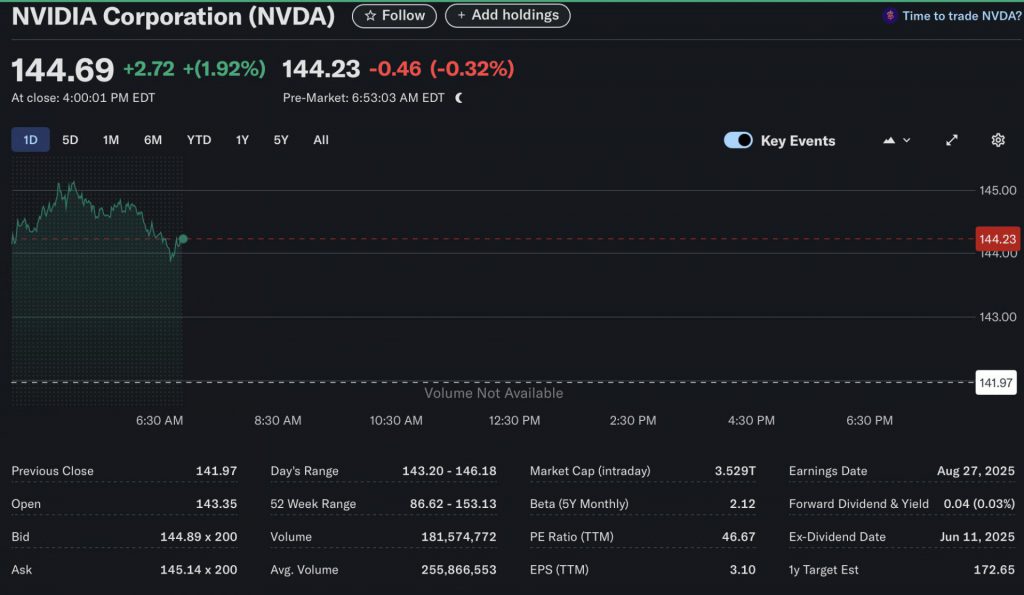Image resolution: width=1024 pixels, height=595 pixels.
Task: Click the EPS (TTM) value 3.10
Action: coord(743,570)
